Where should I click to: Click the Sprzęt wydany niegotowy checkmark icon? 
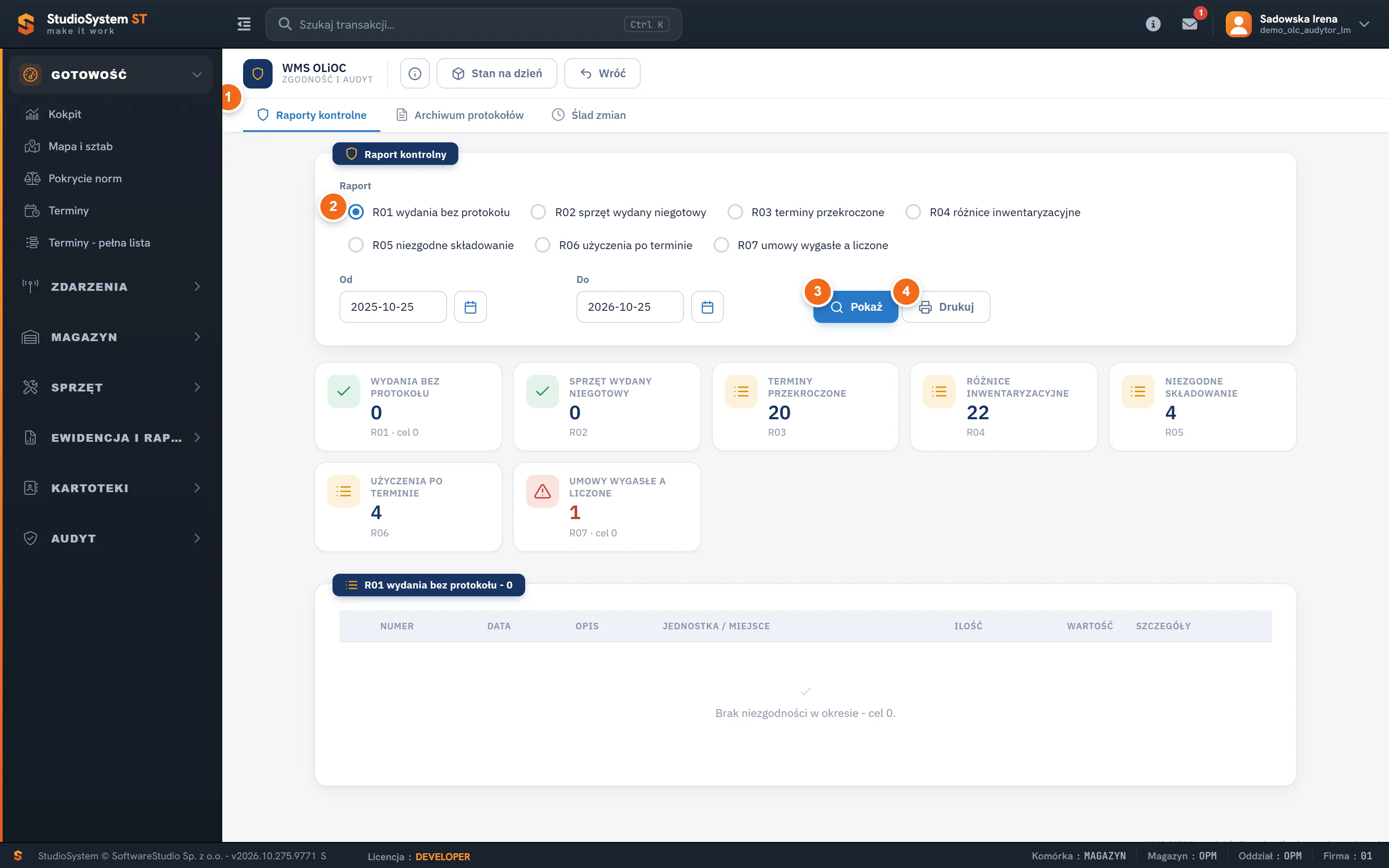click(x=543, y=391)
